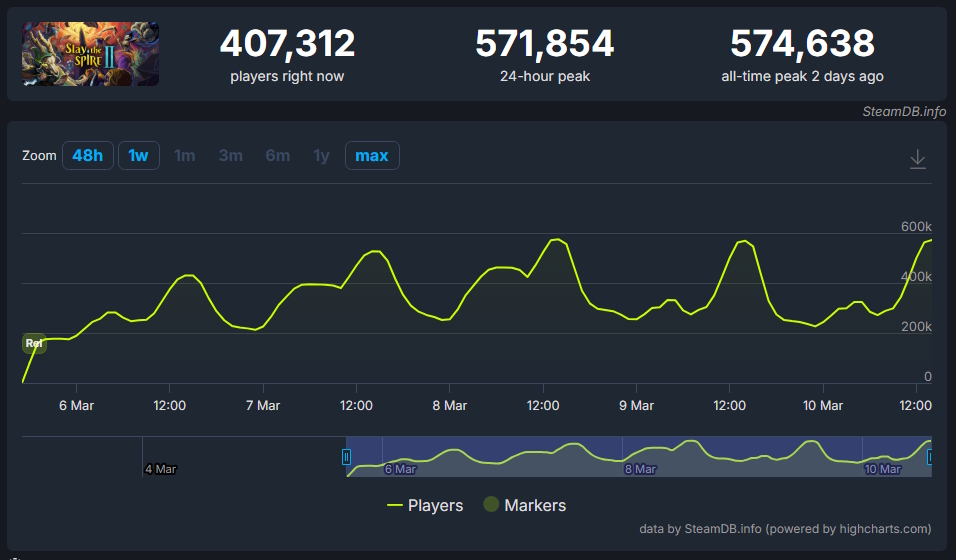Click the green Rel marker on chart
This screenshot has height=560, width=956.
coord(34,343)
